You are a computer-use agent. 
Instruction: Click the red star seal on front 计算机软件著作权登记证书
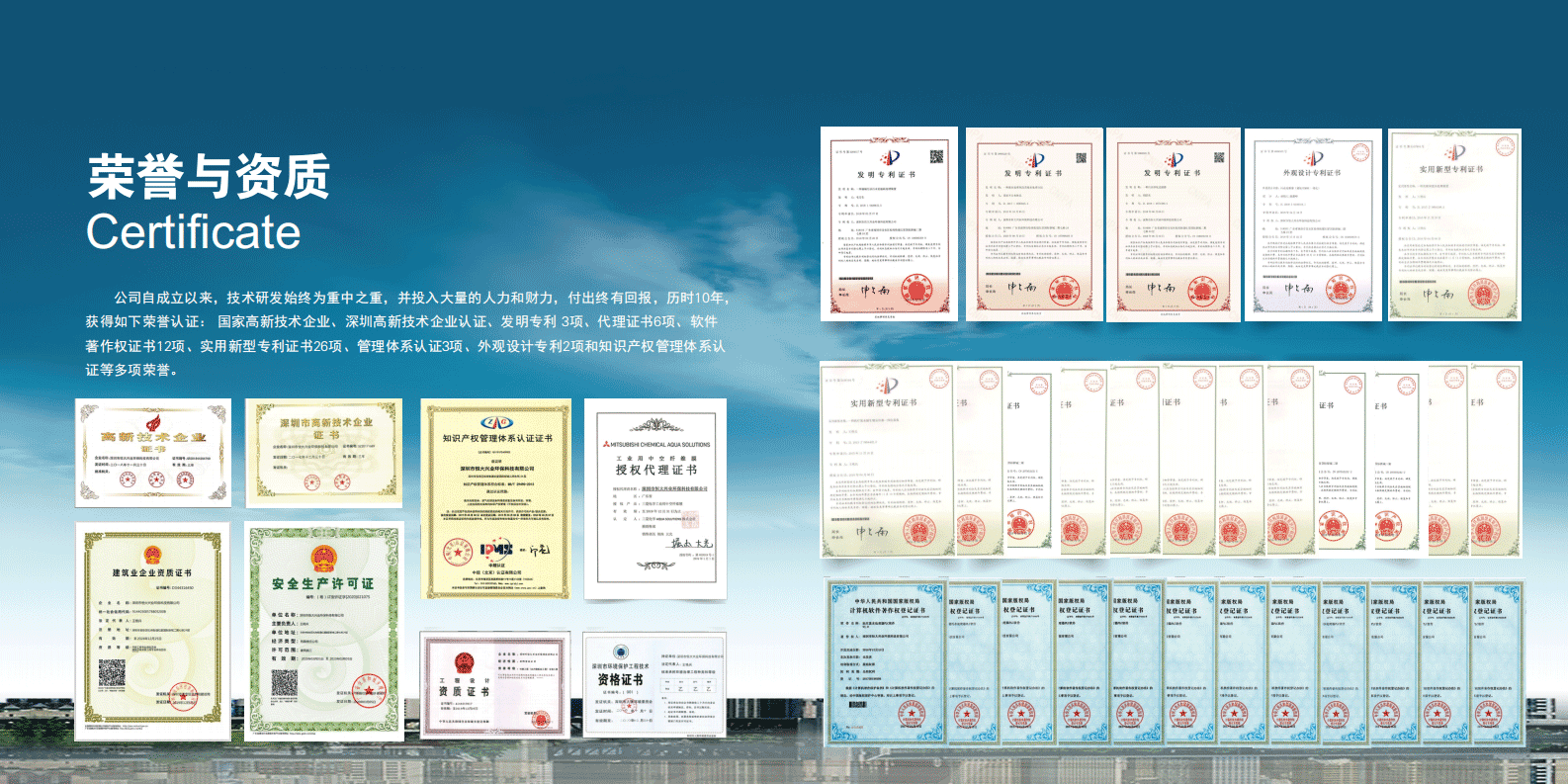pos(913,712)
